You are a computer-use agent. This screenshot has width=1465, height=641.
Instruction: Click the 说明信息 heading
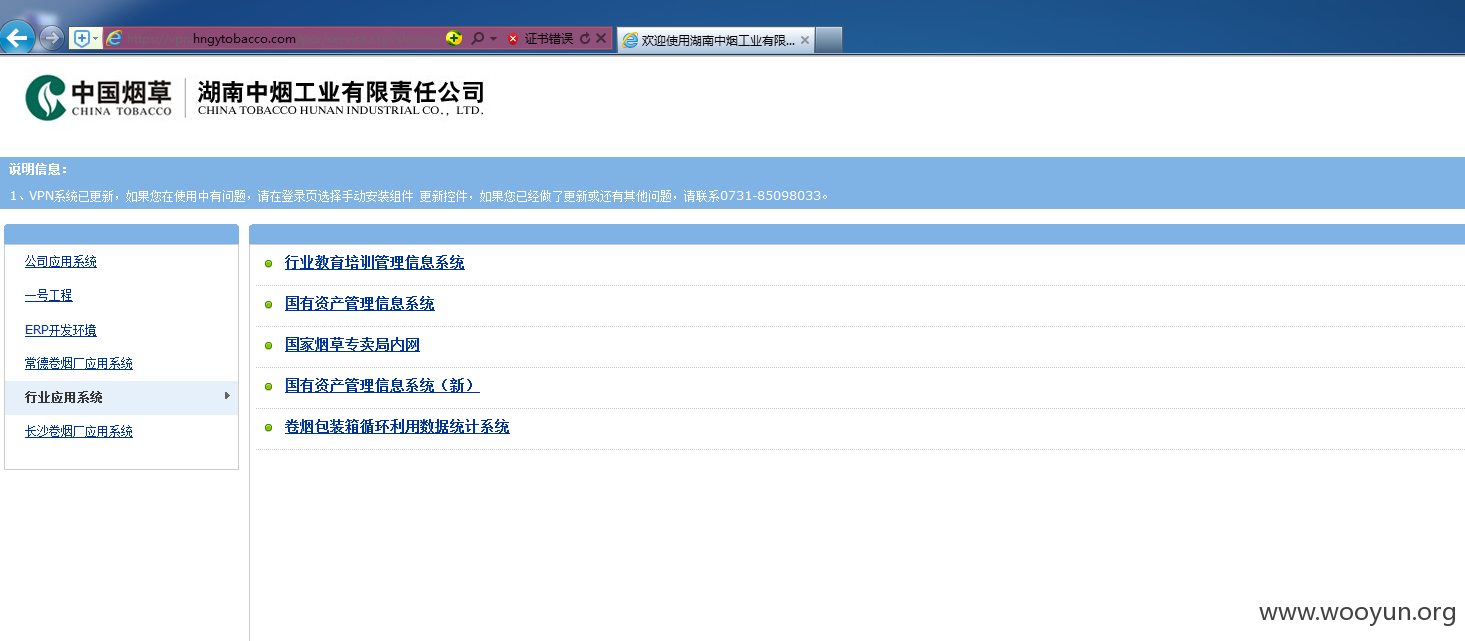[38, 170]
